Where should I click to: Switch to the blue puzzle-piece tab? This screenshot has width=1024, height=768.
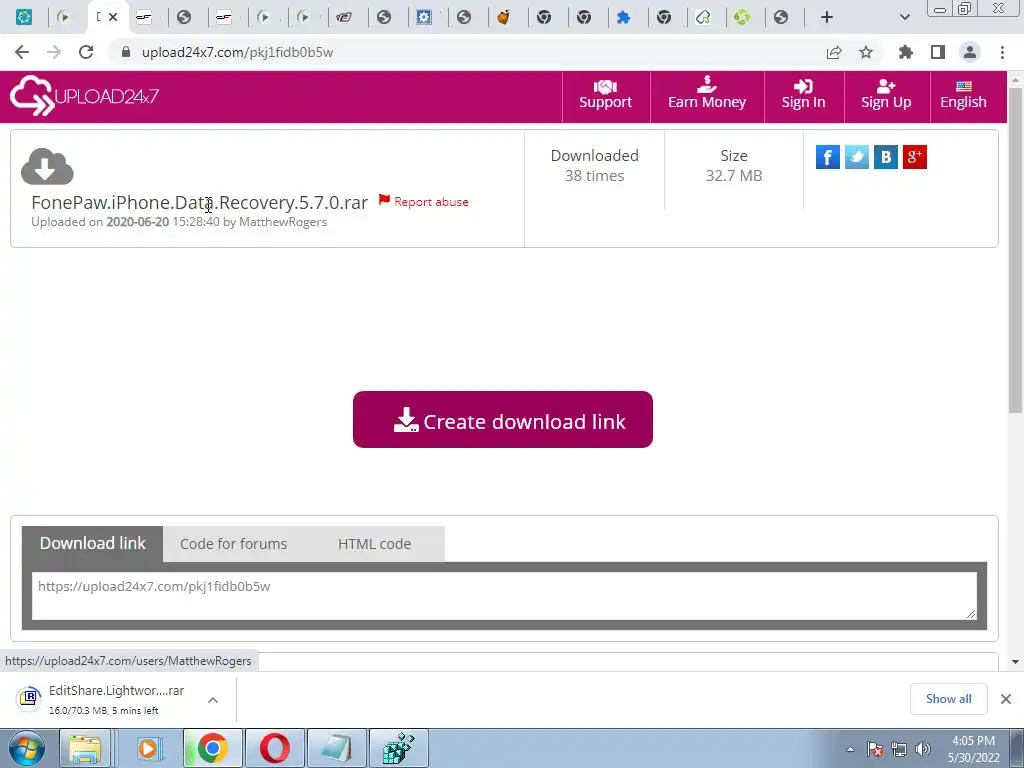click(x=624, y=17)
